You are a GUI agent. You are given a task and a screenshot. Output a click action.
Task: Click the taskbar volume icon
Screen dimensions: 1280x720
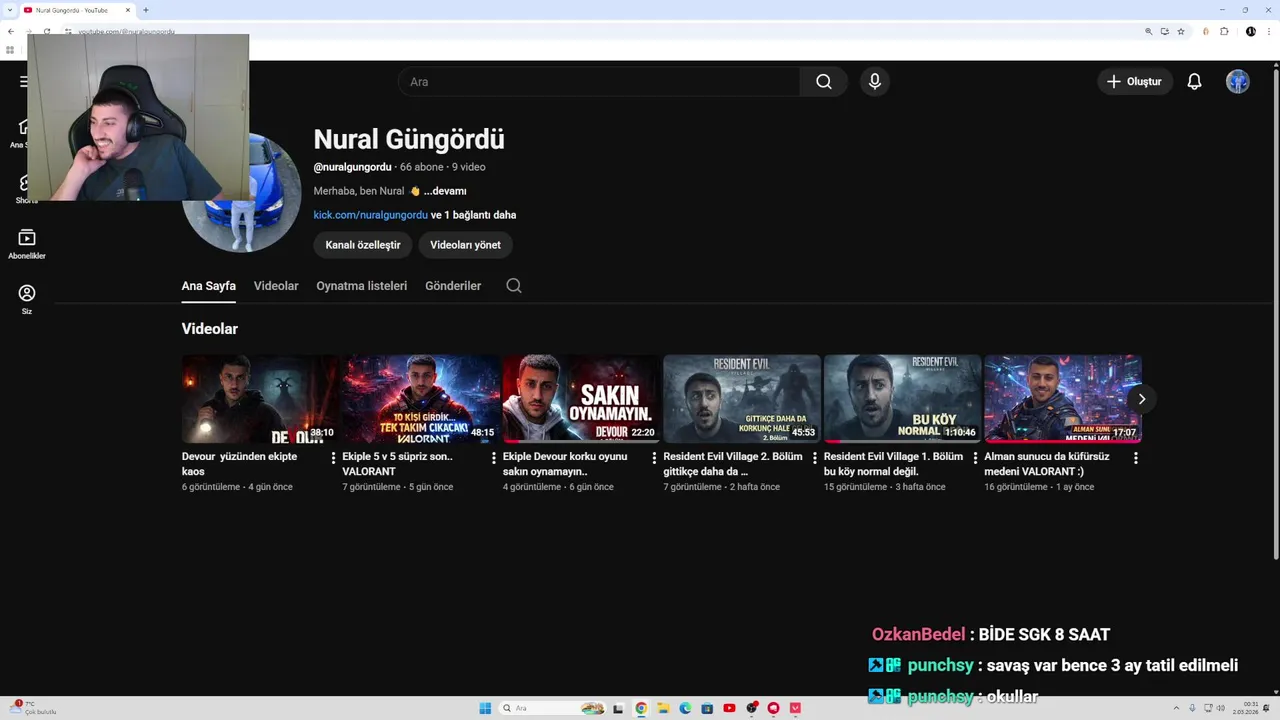[x=1221, y=708]
